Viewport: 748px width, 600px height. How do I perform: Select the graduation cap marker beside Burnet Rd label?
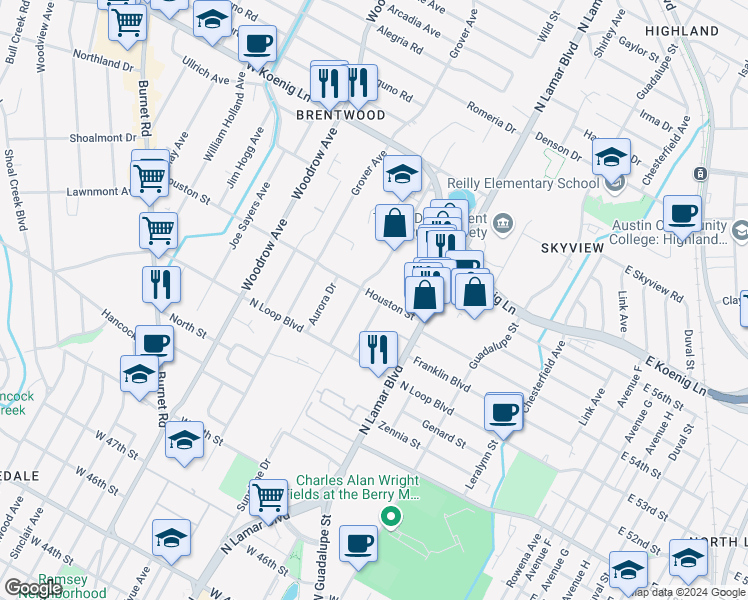(139, 374)
